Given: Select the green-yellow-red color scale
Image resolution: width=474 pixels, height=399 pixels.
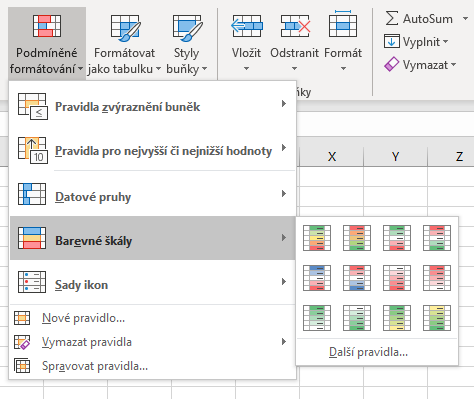Looking at the screenshot, I should click(317, 238).
